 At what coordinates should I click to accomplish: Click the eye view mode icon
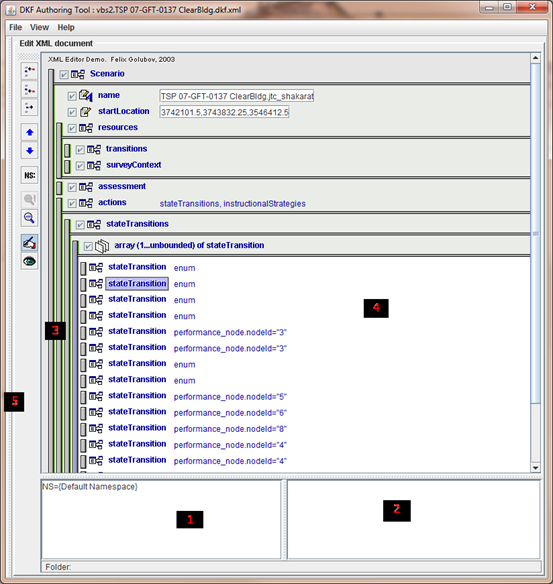(30, 261)
